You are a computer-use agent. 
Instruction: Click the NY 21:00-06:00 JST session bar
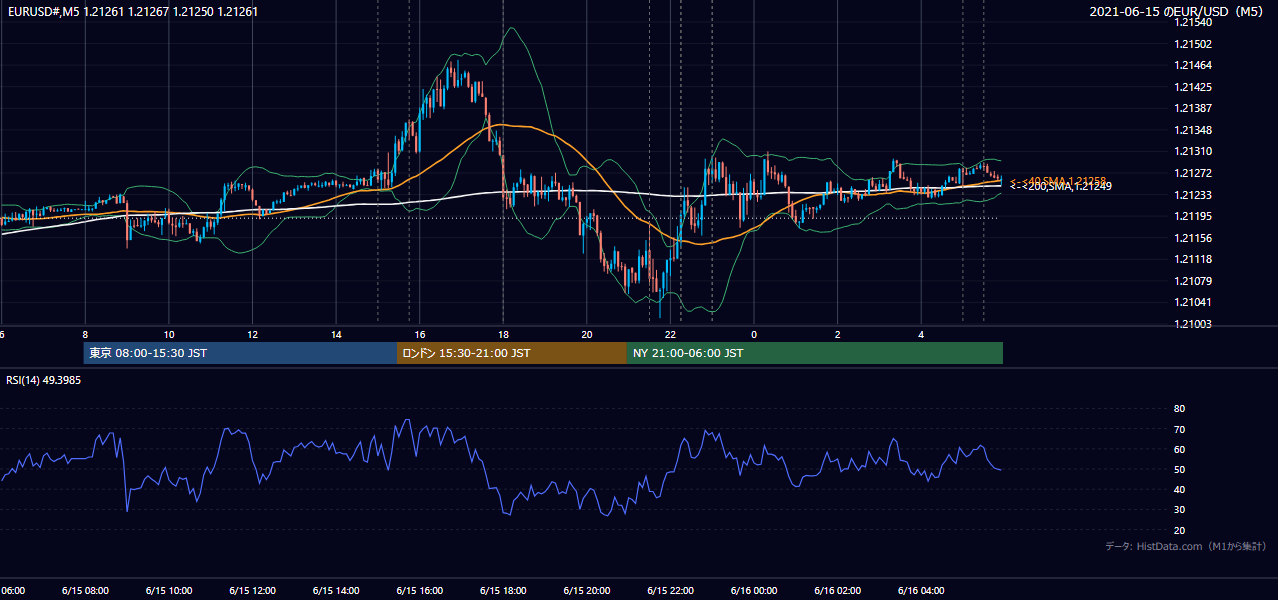815,353
